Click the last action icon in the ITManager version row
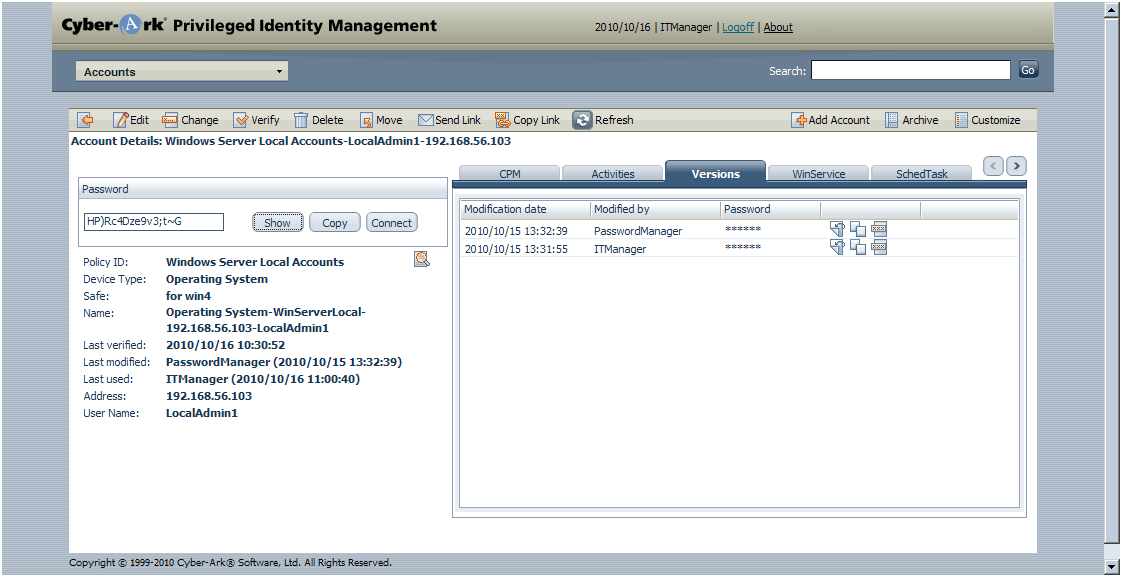 click(x=879, y=248)
